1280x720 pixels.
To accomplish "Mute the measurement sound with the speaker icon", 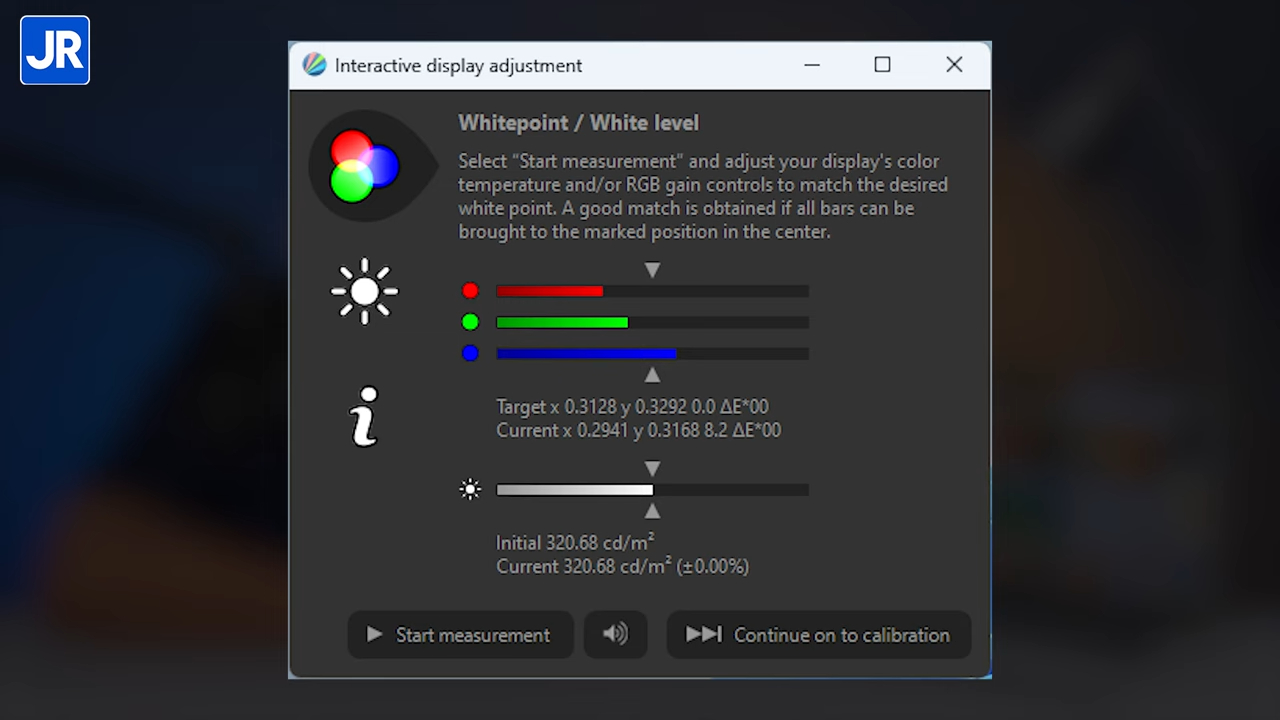I will tap(616, 635).
